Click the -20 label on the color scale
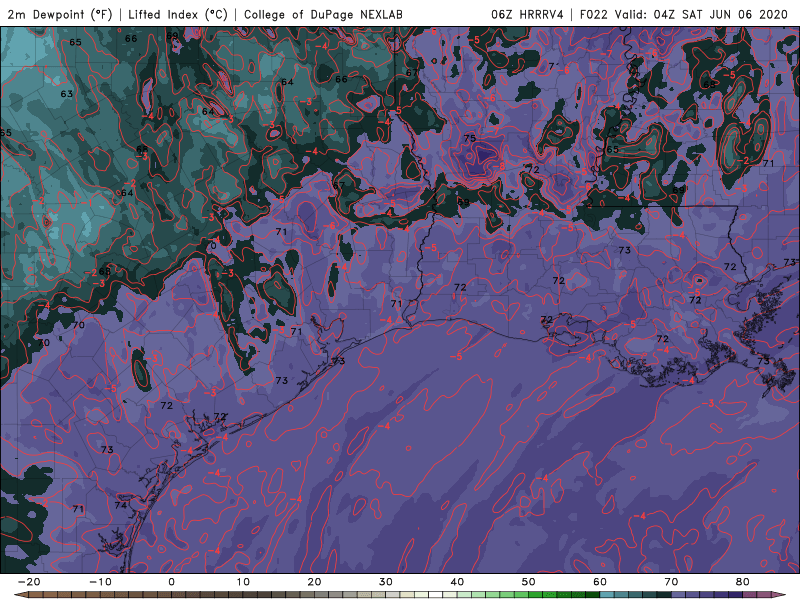This screenshot has width=800, height=600. tap(29, 582)
